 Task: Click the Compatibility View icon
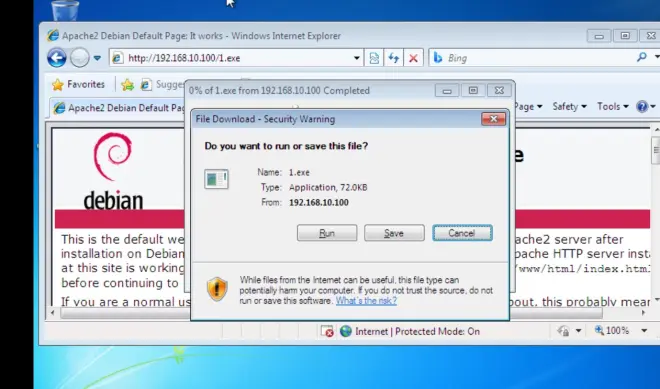(x=374, y=58)
